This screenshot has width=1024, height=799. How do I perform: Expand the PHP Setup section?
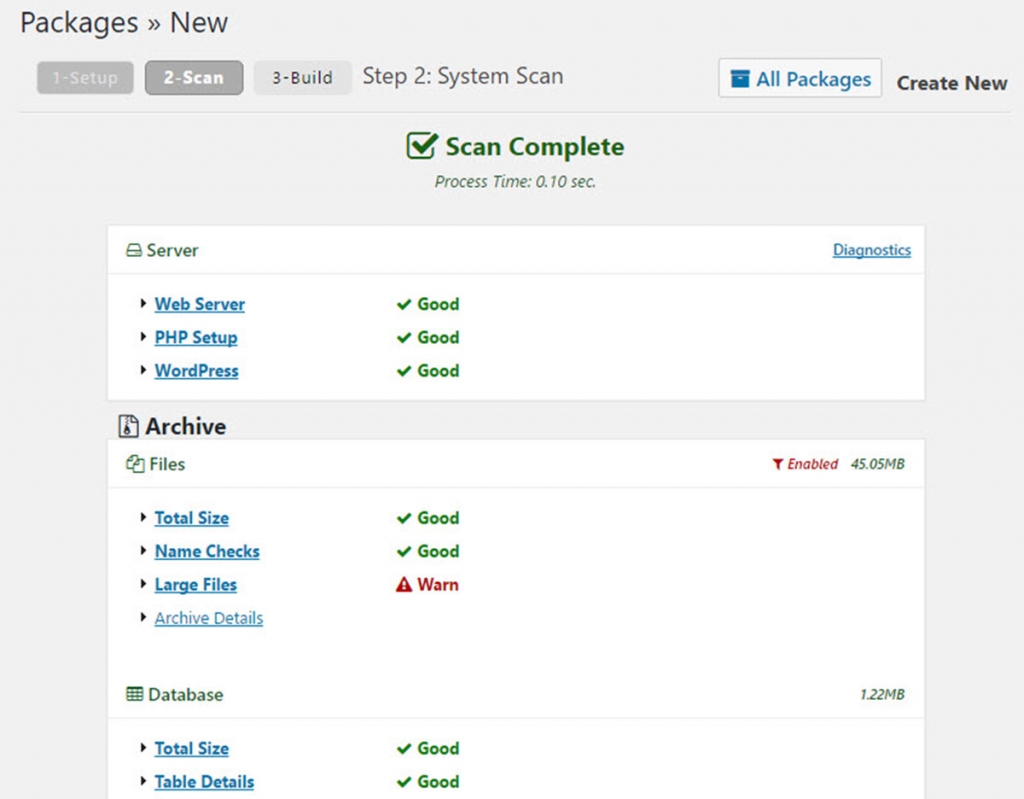196,337
